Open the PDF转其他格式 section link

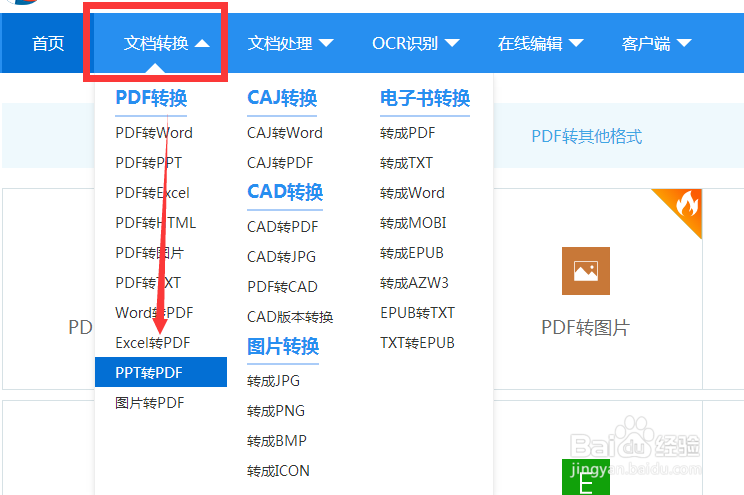(586, 137)
